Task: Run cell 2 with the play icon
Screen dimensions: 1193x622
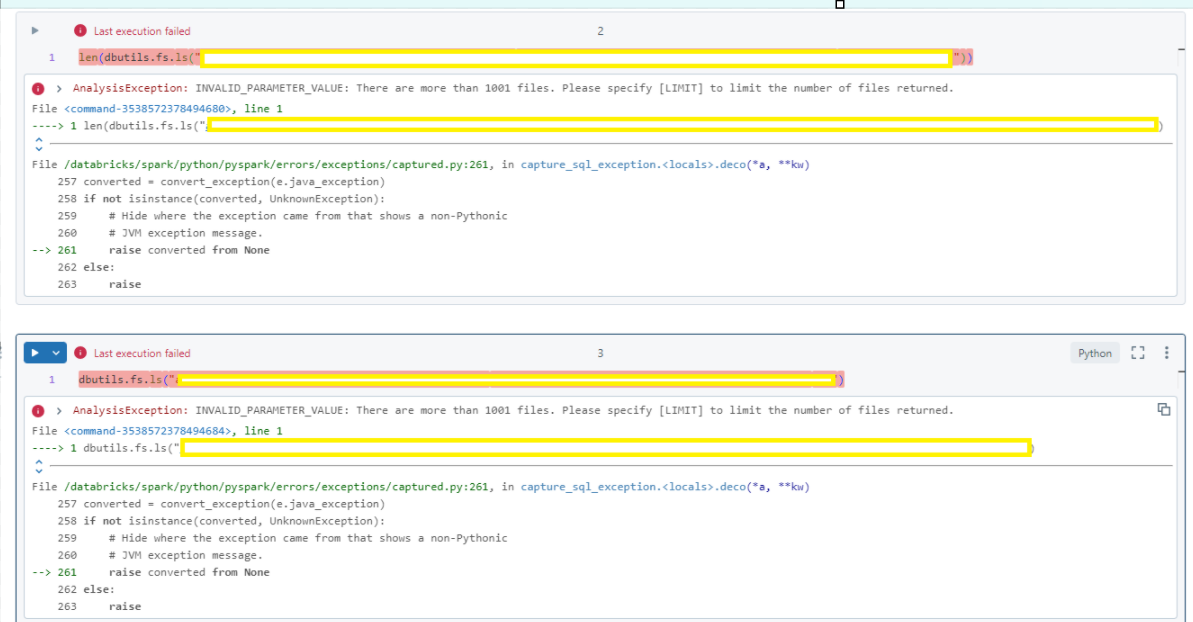Action: click(x=35, y=31)
